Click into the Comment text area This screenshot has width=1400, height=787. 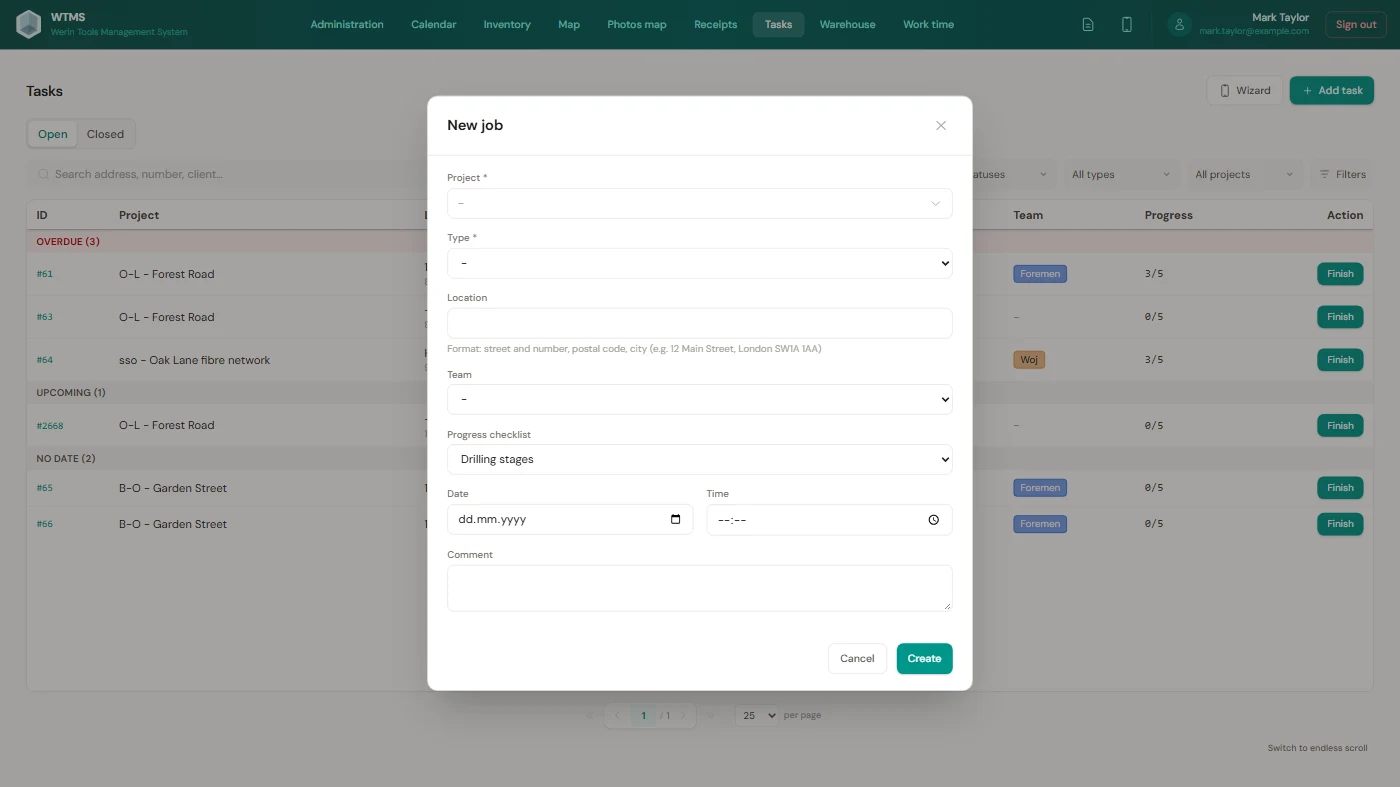[x=700, y=588]
